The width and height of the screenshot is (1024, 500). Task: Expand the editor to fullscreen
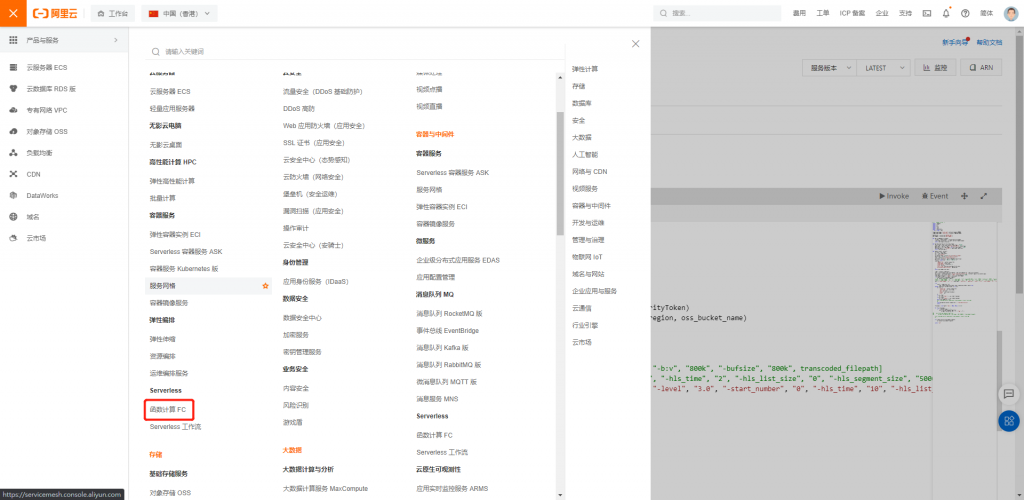click(984, 196)
